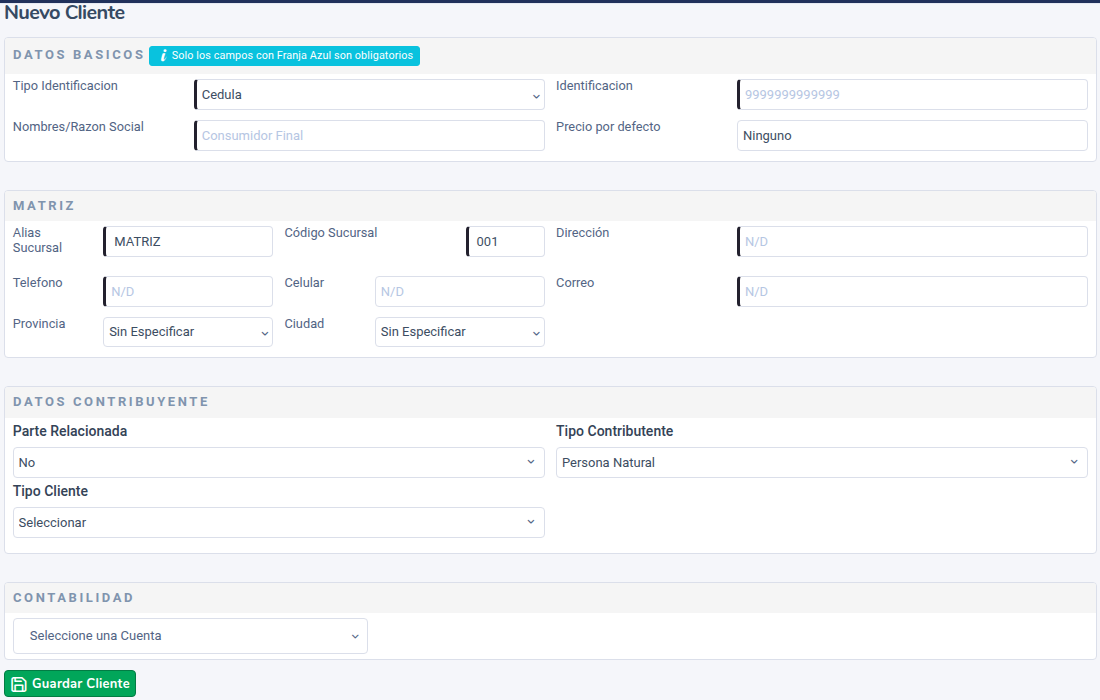The height and width of the screenshot is (700, 1100).
Task: Click the Identificacion input field
Action: point(912,95)
